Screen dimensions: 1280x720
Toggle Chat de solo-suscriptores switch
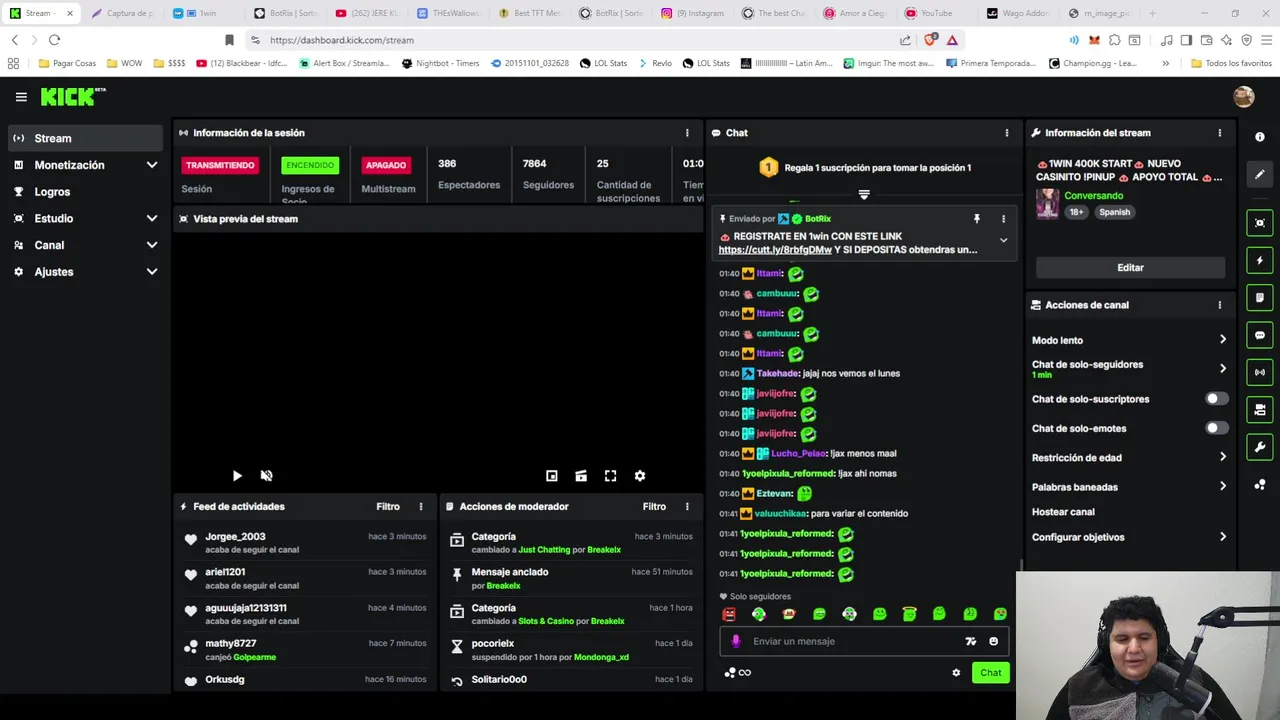(1216, 399)
